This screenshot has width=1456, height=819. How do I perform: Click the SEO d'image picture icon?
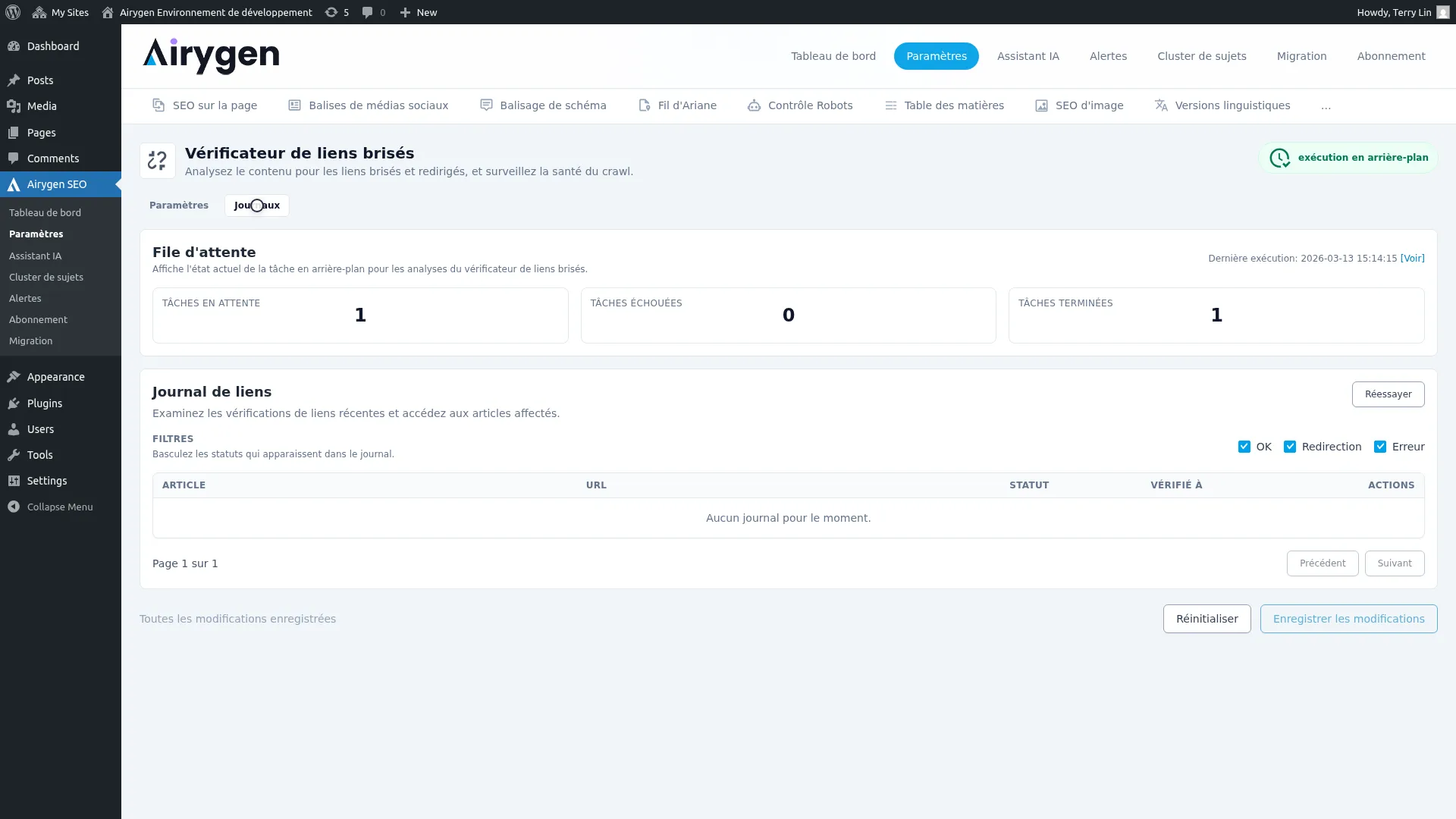pos(1041,105)
